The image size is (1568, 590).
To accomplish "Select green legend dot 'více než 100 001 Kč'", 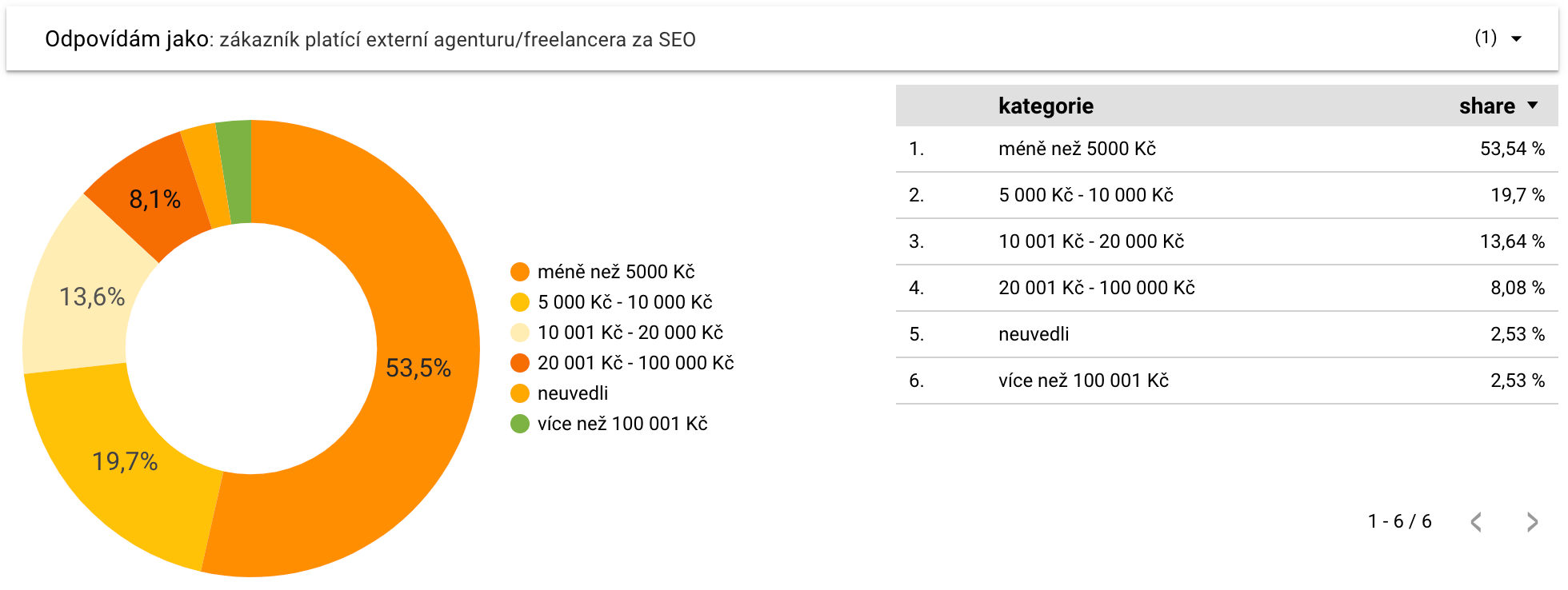I will [520, 424].
